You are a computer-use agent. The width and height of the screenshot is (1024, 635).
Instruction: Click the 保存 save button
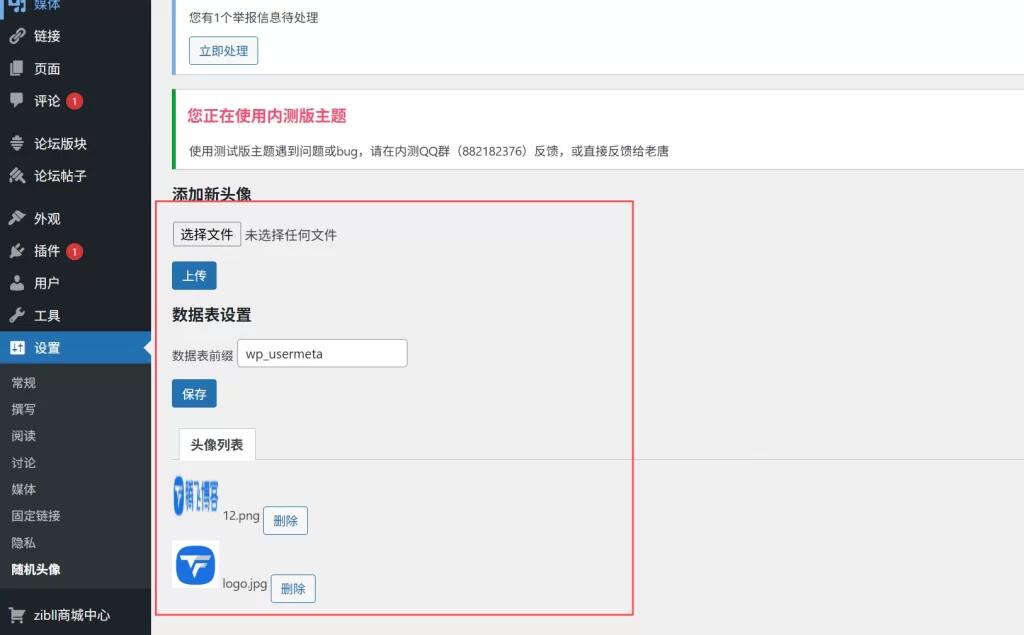pyautogui.click(x=194, y=394)
